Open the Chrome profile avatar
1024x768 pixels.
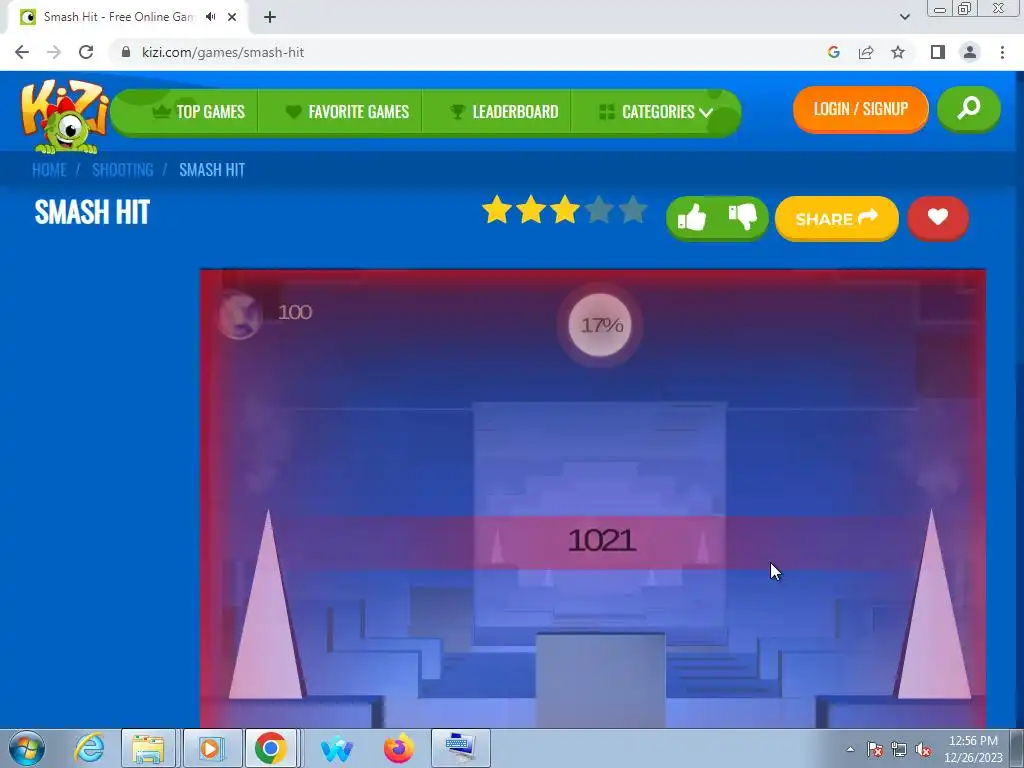(970, 52)
